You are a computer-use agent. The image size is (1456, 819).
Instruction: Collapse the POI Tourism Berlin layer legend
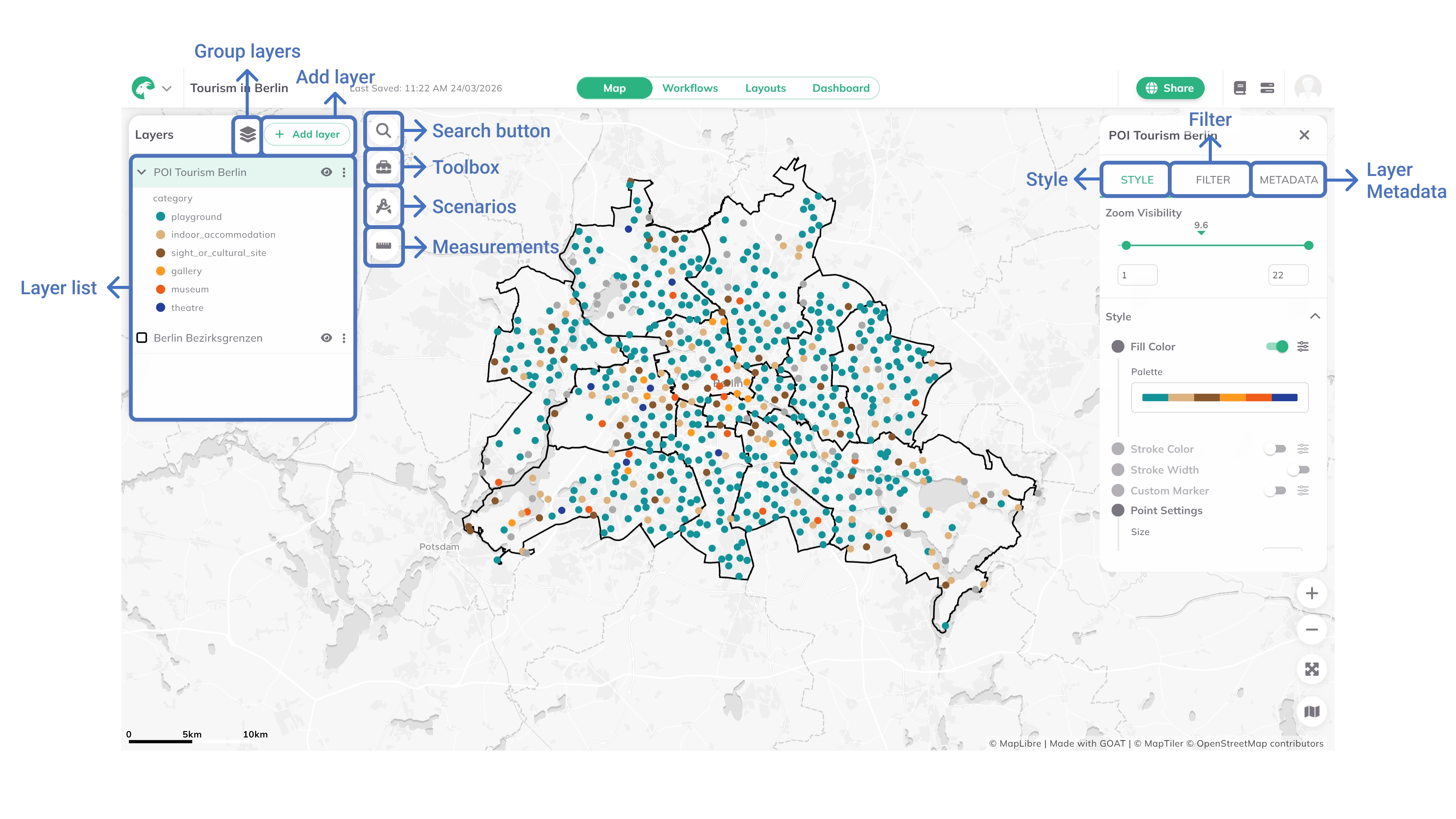pyautogui.click(x=142, y=172)
